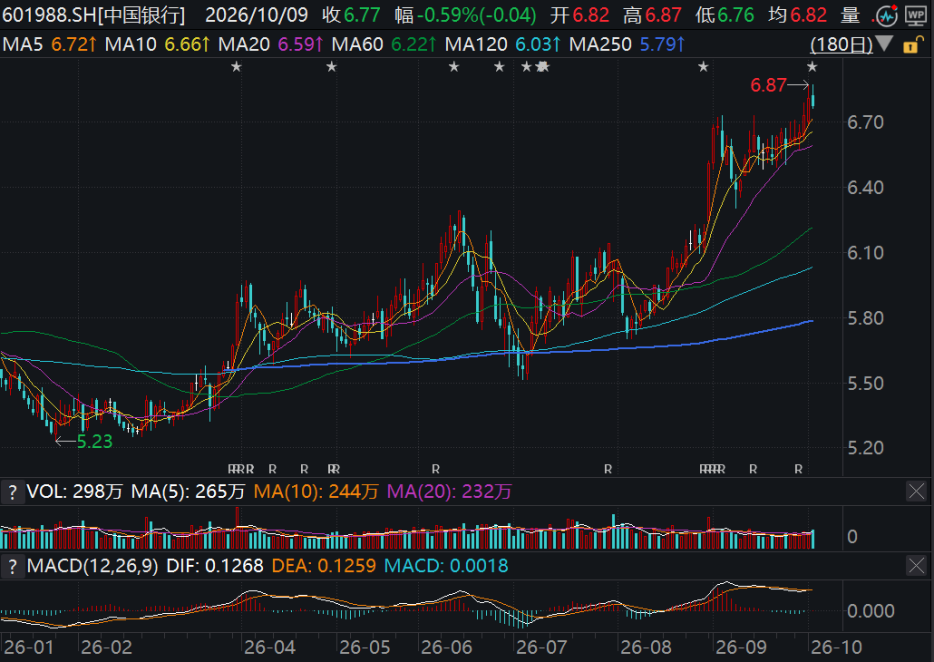Click the orange DEA: 0.1259 value
The image size is (934, 662).
[x=324, y=566]
